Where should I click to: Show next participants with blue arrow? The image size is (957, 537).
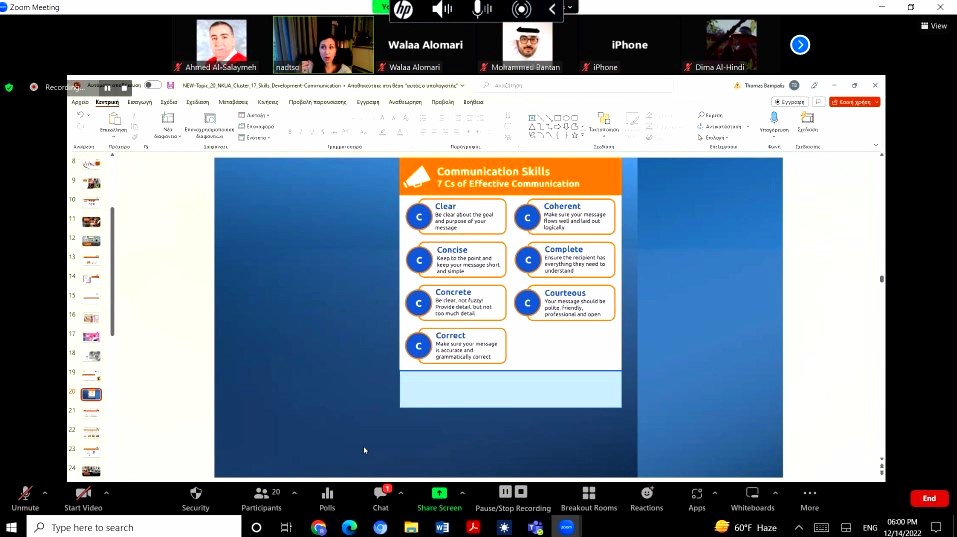(x=800, y=45)
